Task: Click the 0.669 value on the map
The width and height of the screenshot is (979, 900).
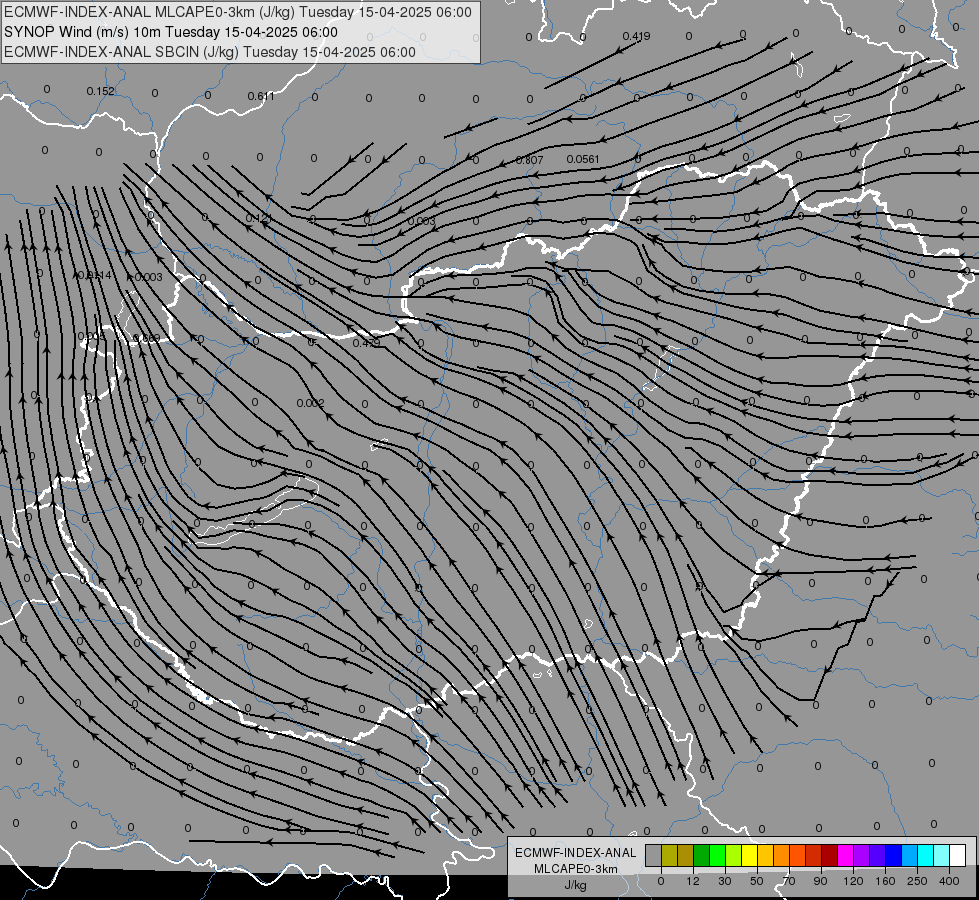Action: point(147,339)
